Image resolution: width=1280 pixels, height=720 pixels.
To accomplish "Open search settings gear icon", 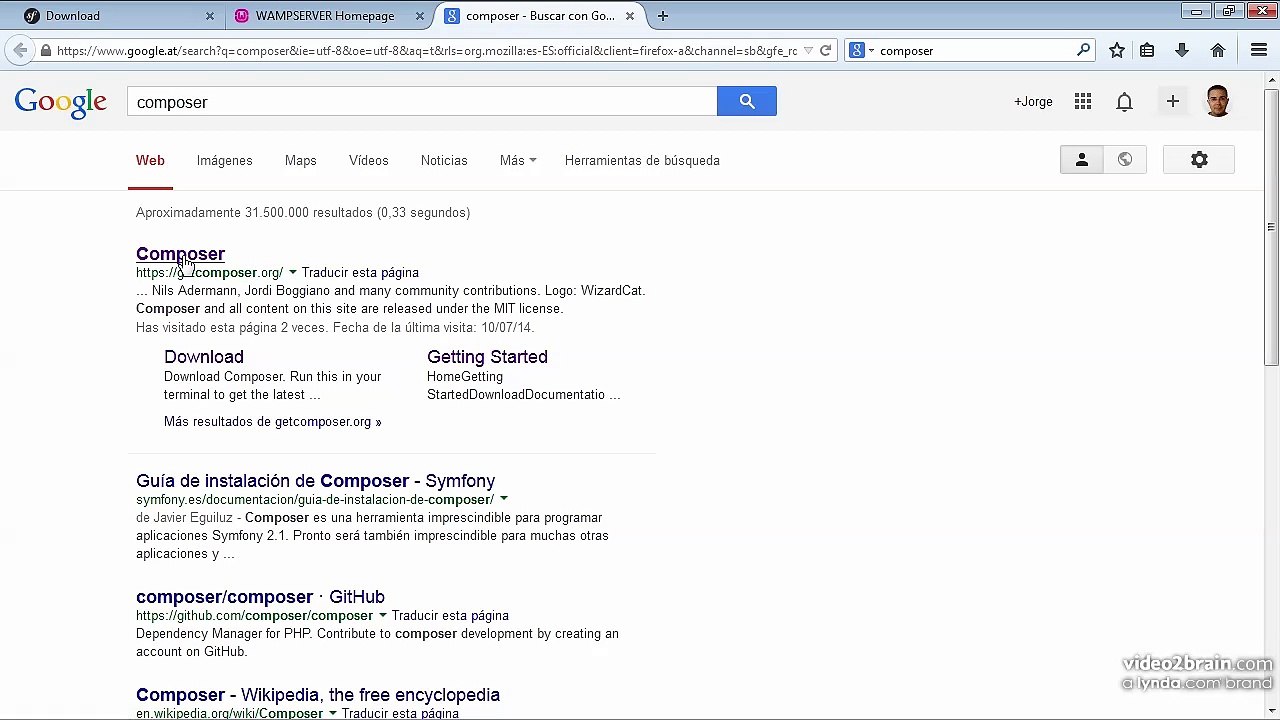I will (1199, 160).
